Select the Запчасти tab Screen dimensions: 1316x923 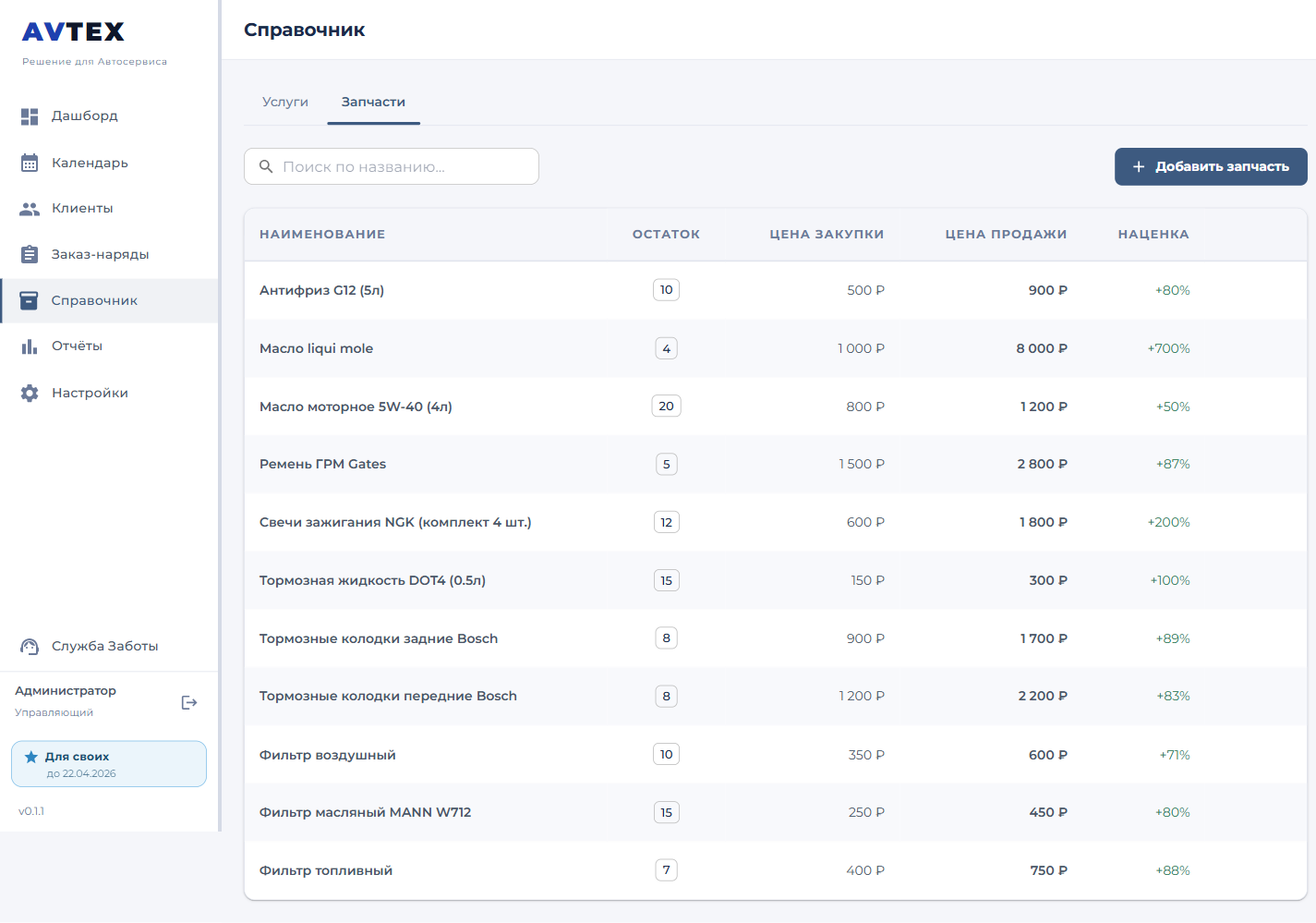coord(373,102)
